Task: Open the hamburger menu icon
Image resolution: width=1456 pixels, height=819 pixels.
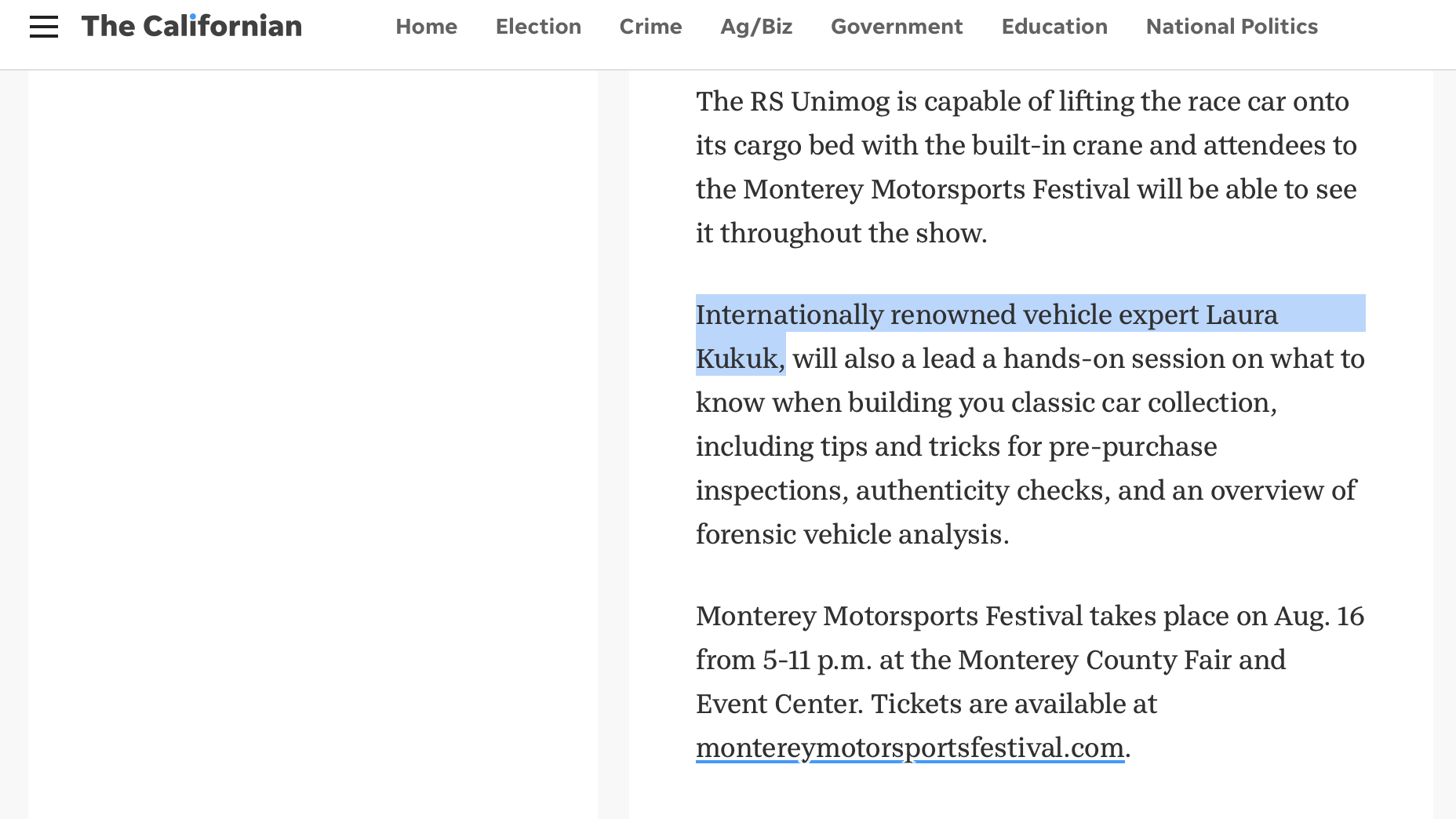Action: [44, 27]
